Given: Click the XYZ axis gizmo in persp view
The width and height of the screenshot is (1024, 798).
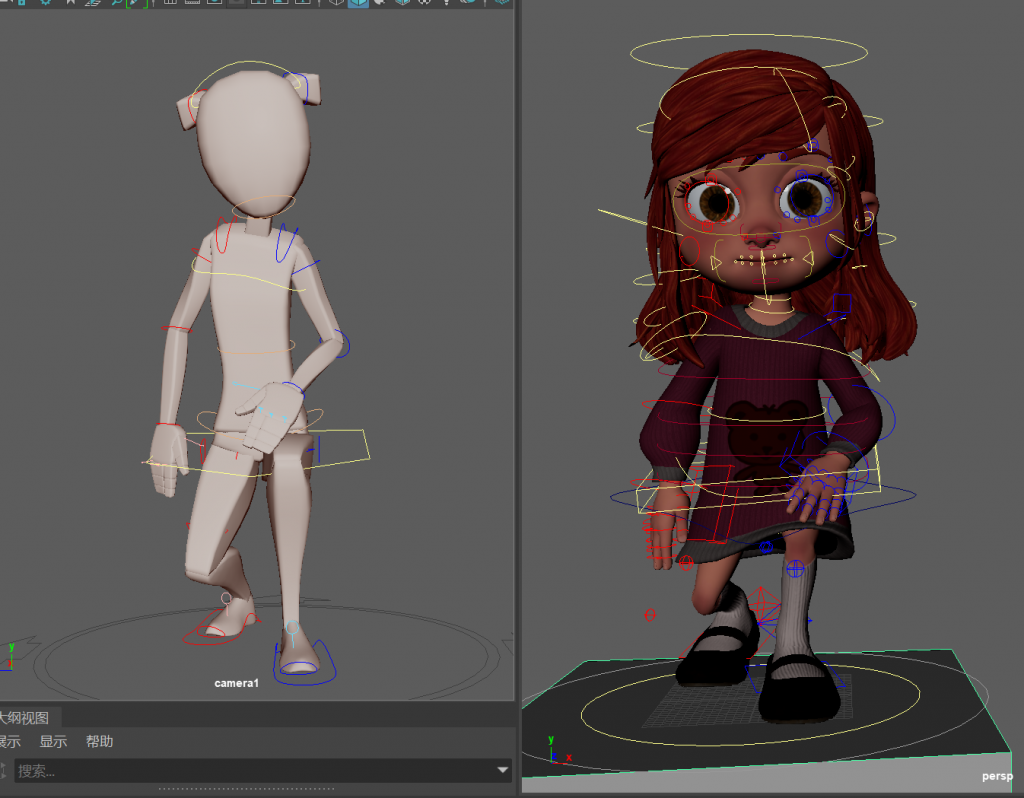Looking at the screenshot, I should [558, 751].
